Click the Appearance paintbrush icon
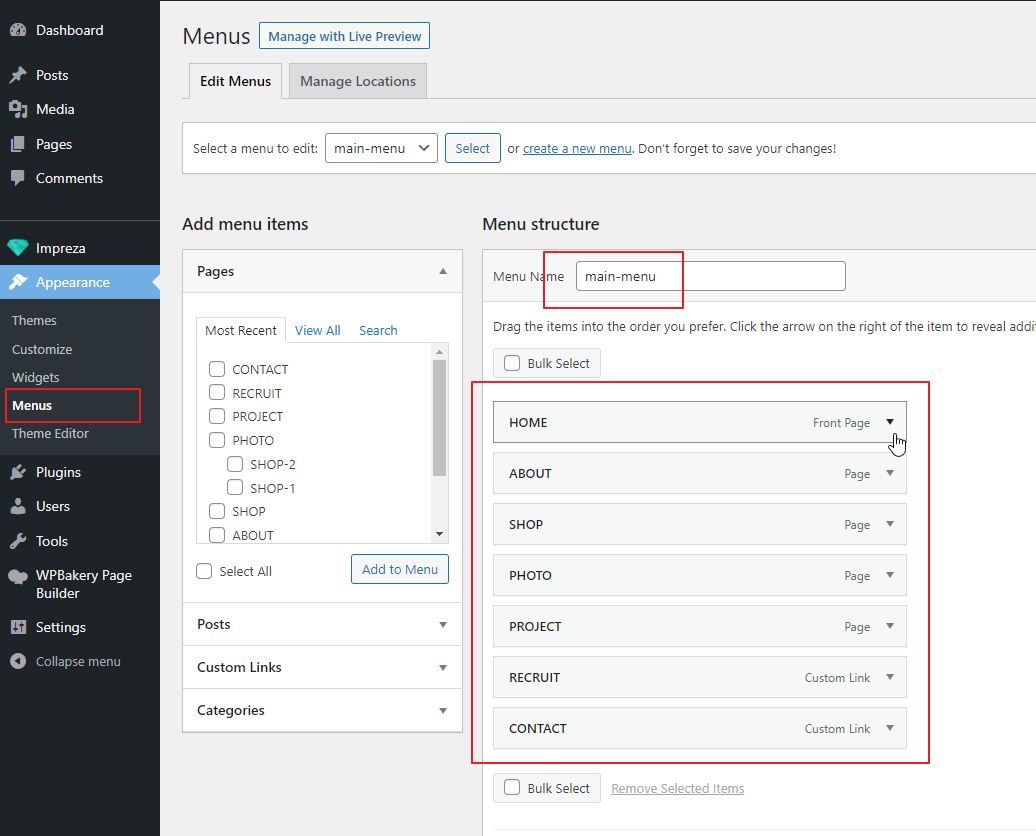Screen dimensions: 1036x836 coord(18,282)
